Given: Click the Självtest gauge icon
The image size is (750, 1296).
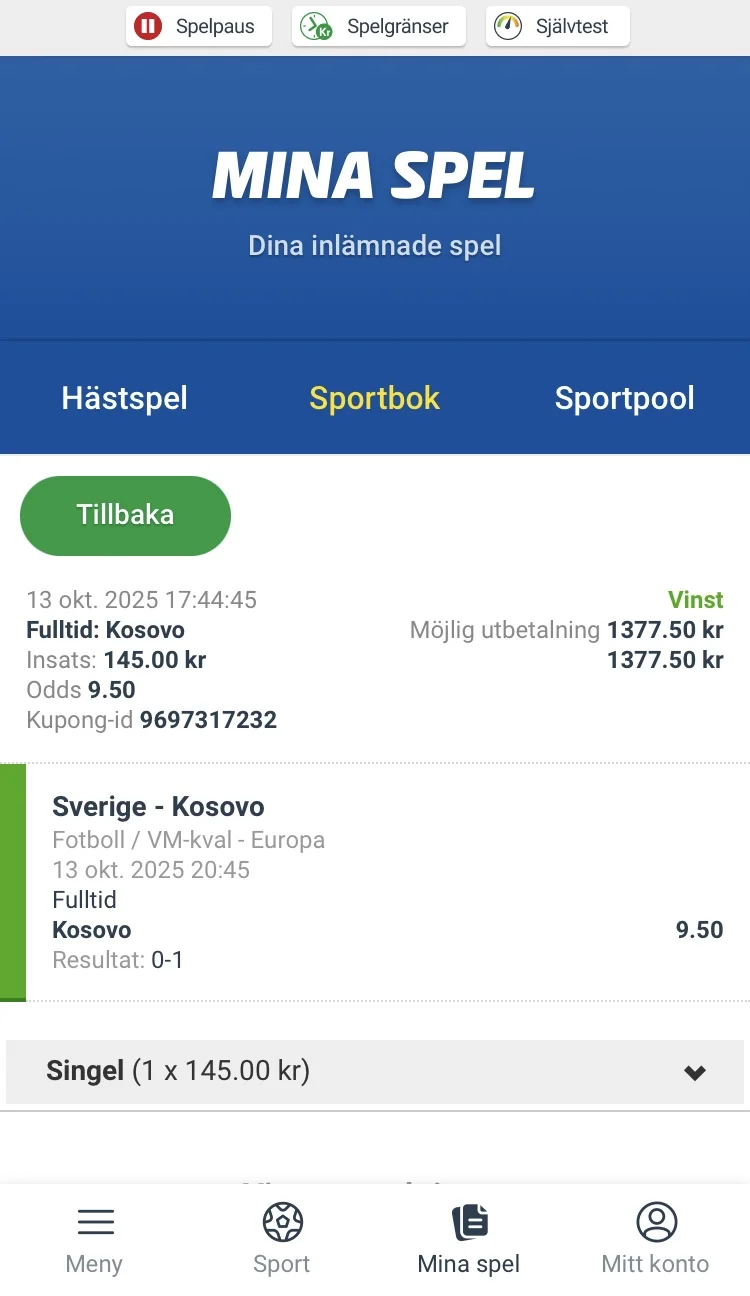Looking at the screenshot, I should (x=509, y=26).
